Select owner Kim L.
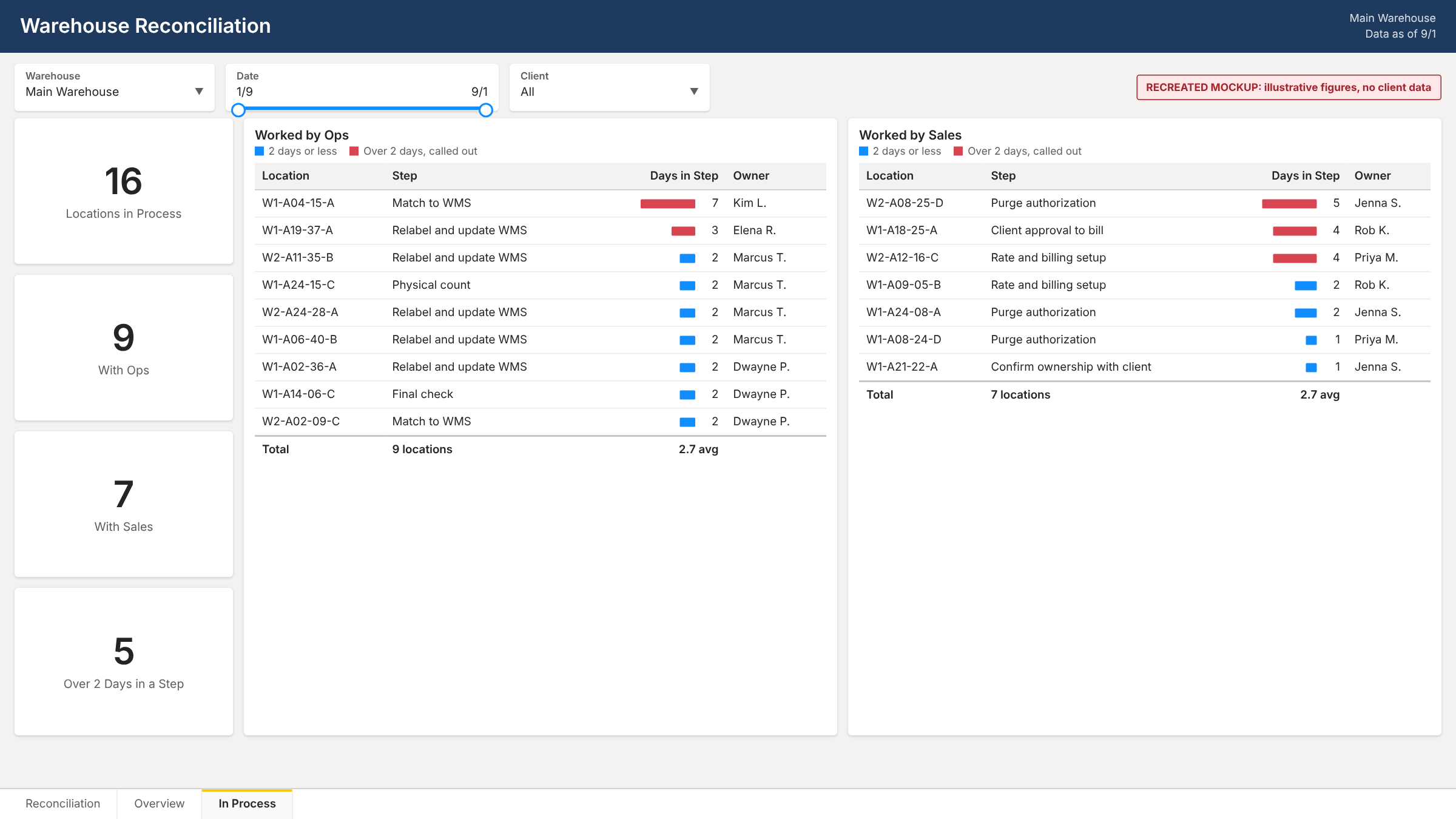The image size is (1456, 819). click(749, 203)
